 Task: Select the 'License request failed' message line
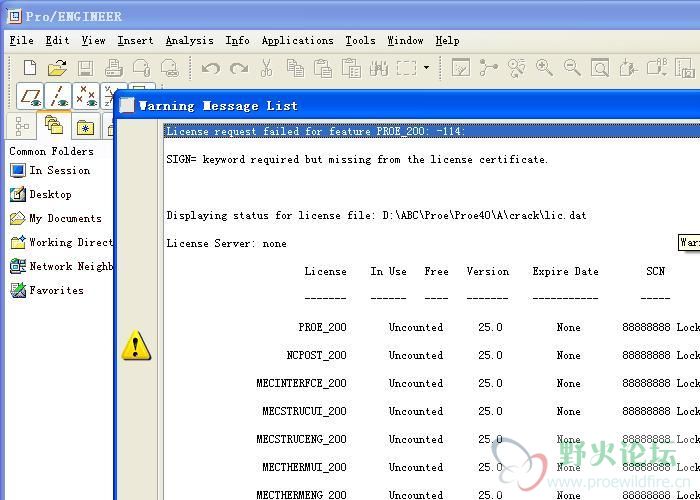coord(432,131)
